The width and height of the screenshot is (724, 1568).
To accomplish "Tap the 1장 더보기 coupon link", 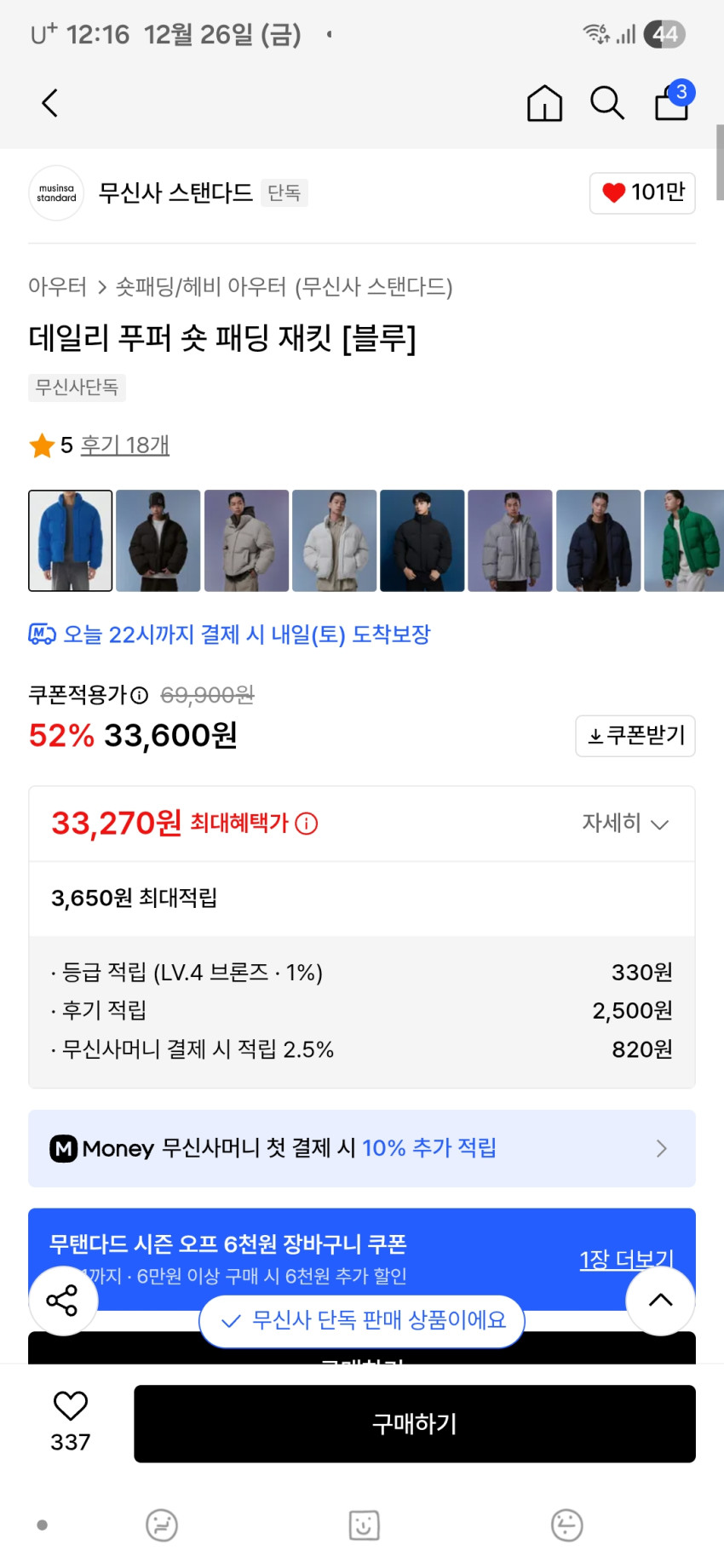I will click(x=626, y=1260).
